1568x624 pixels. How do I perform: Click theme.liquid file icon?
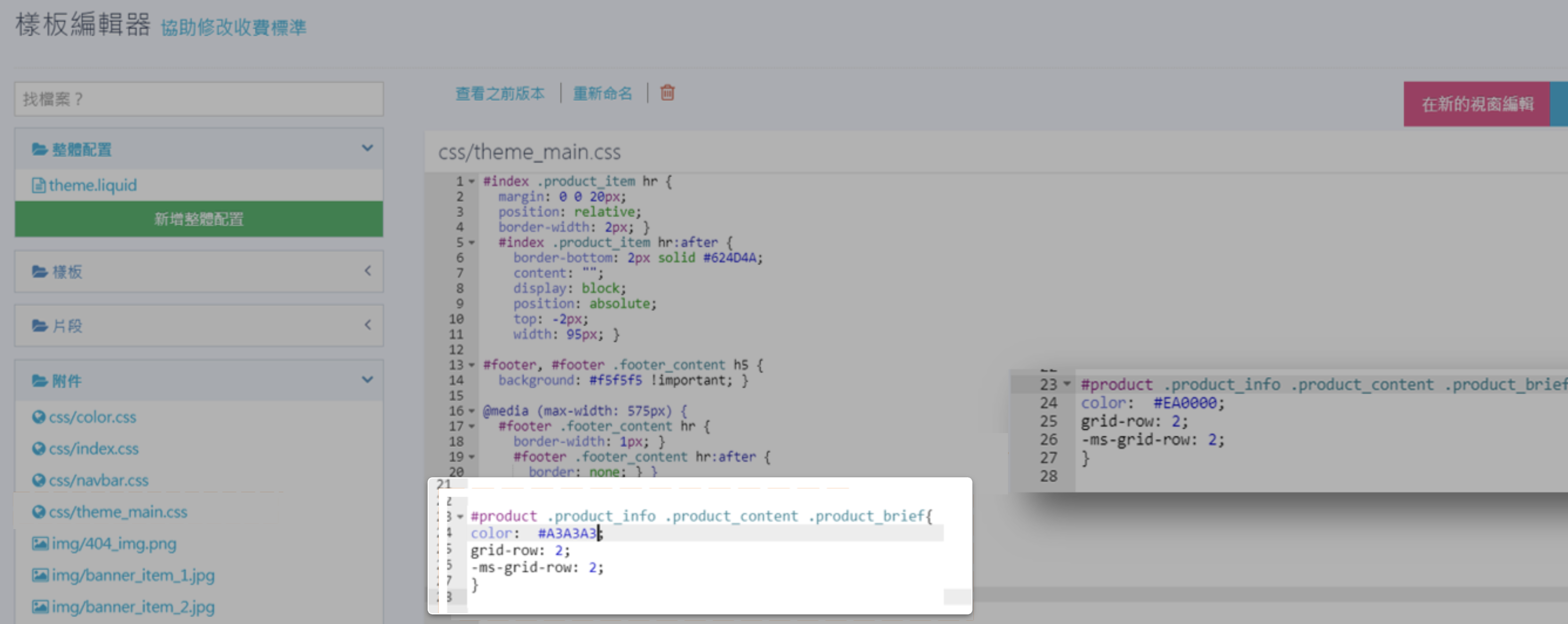pyautogui.click(x=38, y=185)
